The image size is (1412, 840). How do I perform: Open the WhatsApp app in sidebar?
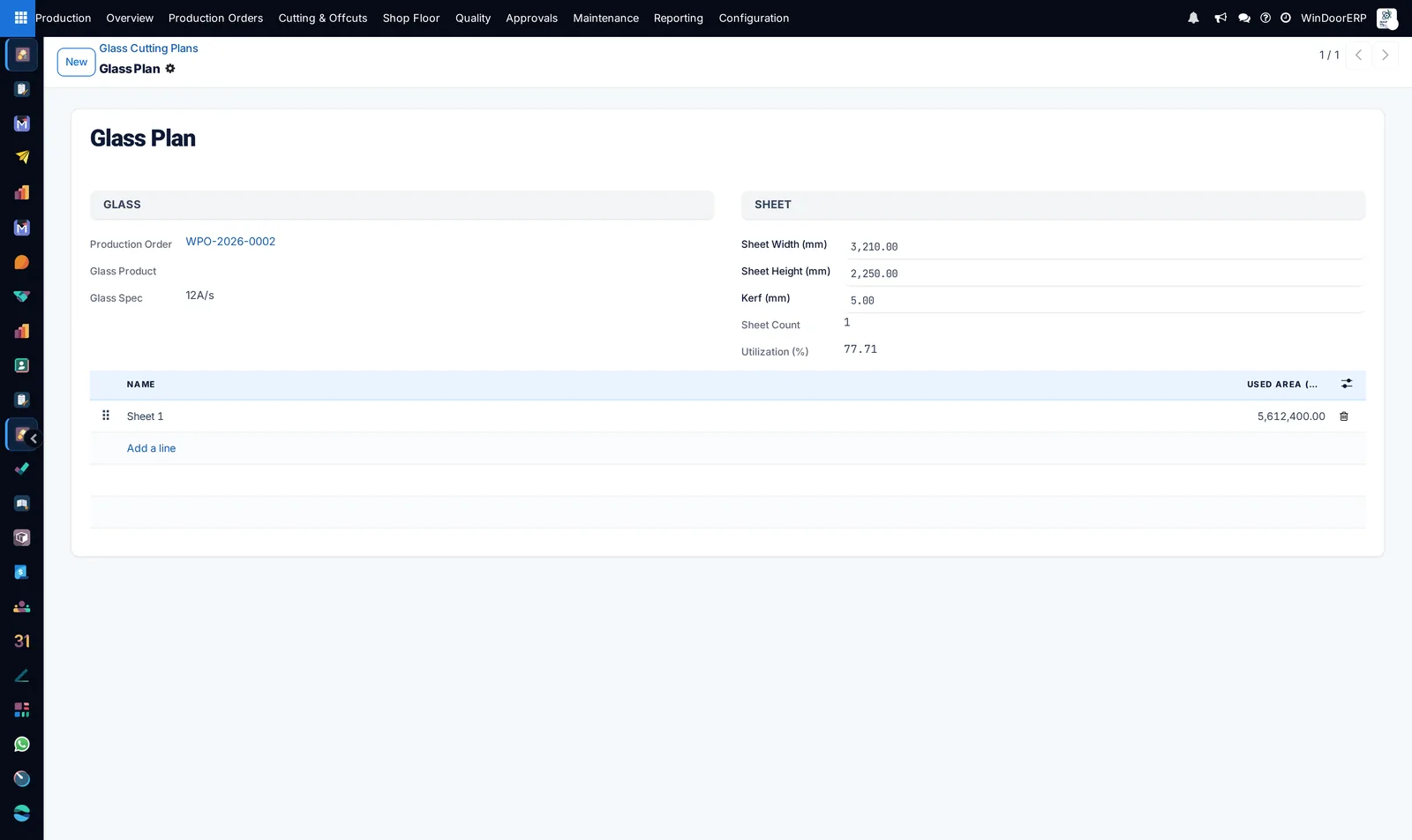tap(22, 745)
